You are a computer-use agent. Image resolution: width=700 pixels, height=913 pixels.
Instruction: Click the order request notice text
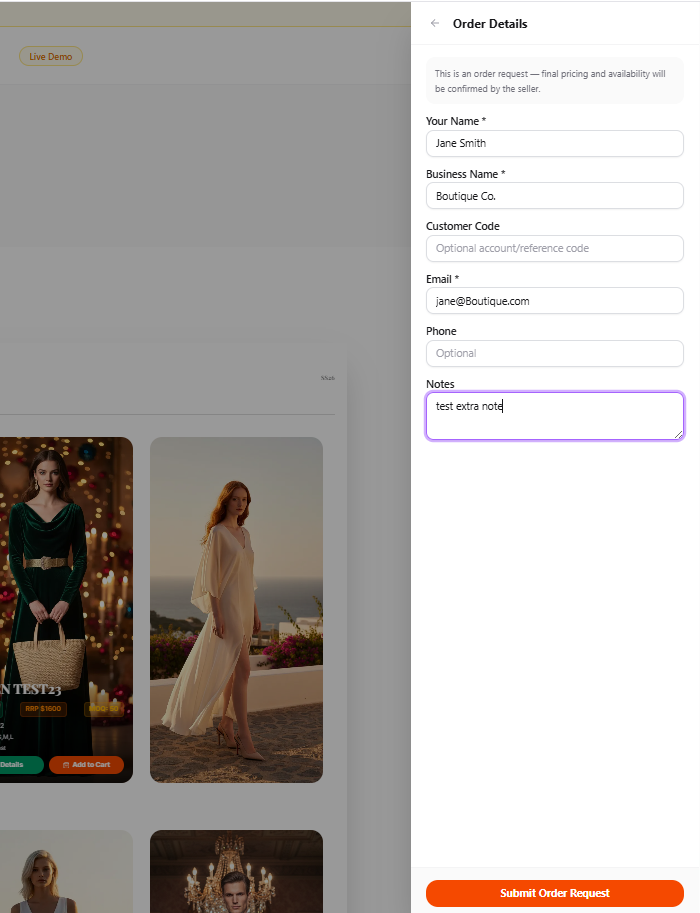[x=550, y=81]
